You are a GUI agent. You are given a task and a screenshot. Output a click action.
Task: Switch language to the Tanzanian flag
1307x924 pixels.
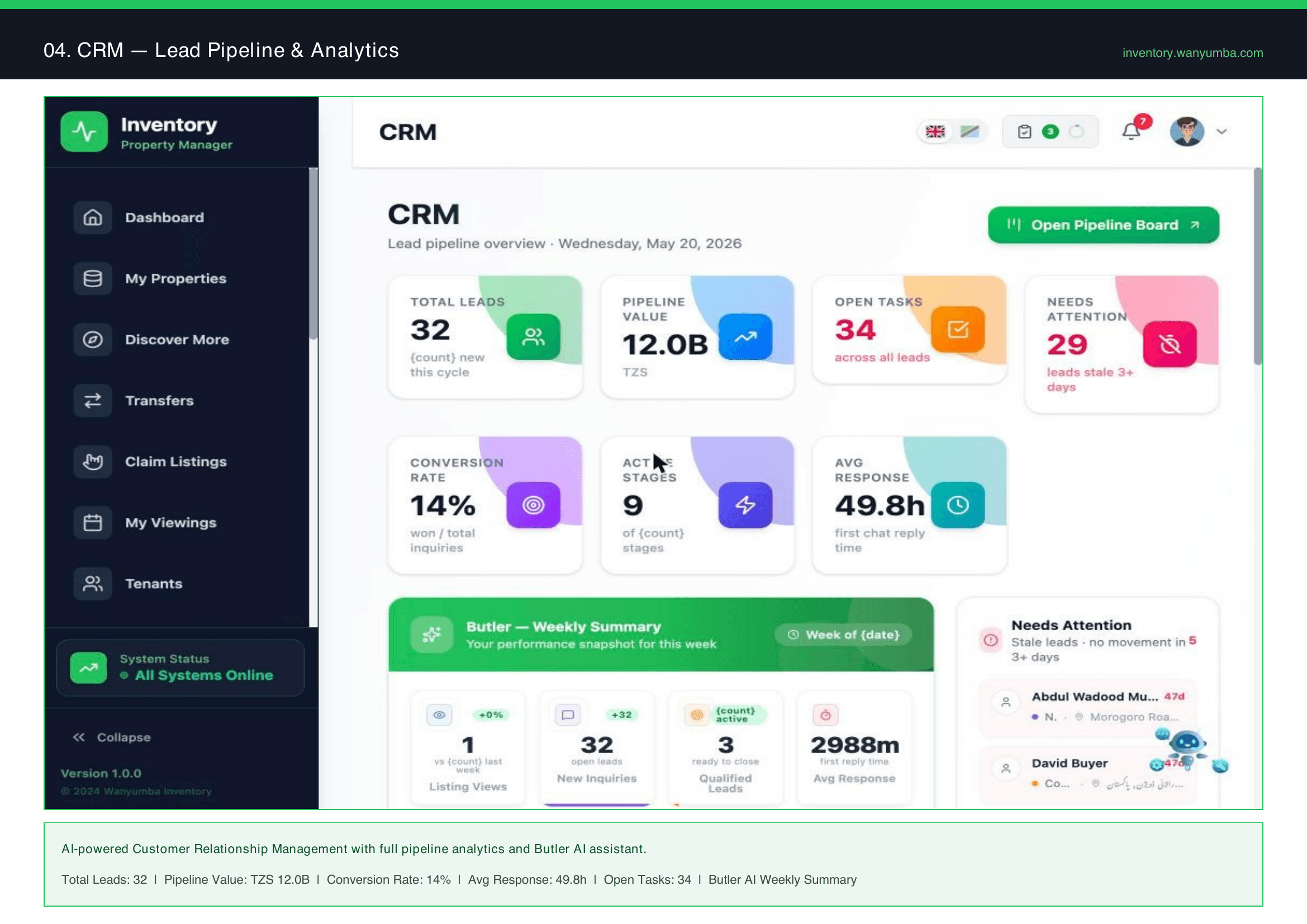click(x=969, y=132)
